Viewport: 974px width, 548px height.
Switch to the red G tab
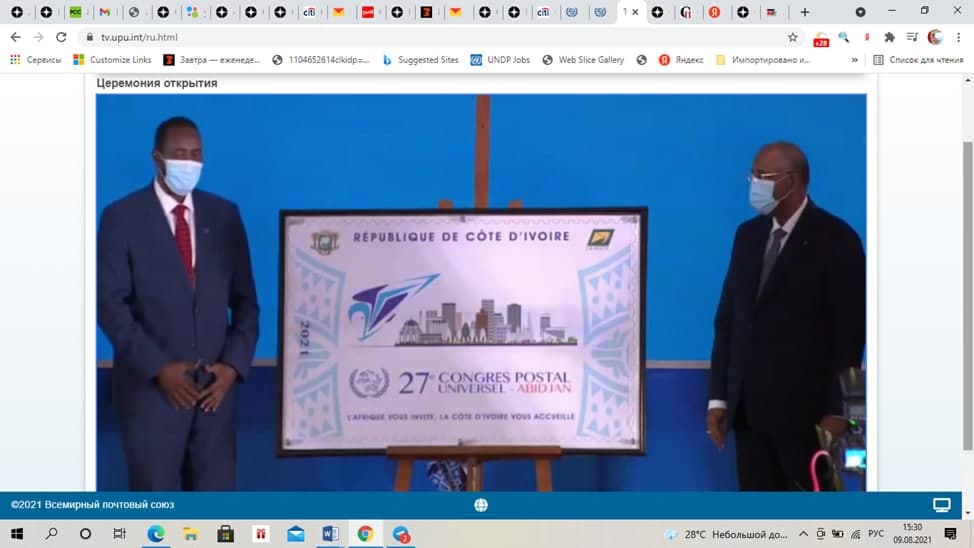686,12
